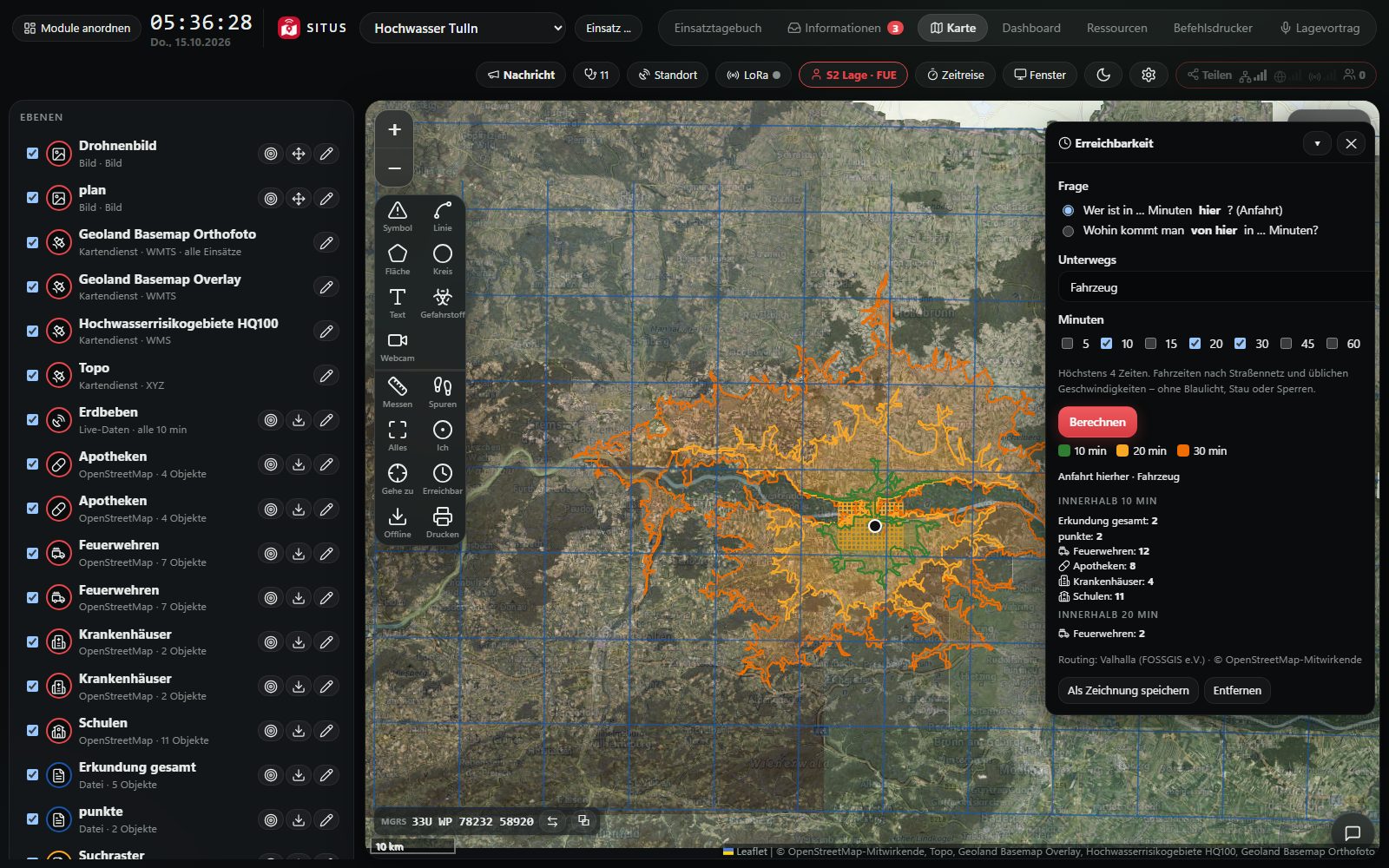Click the Gehe zu crosshair tool
The height and width of the screenshot is (868, 1389).
point(398,479)
